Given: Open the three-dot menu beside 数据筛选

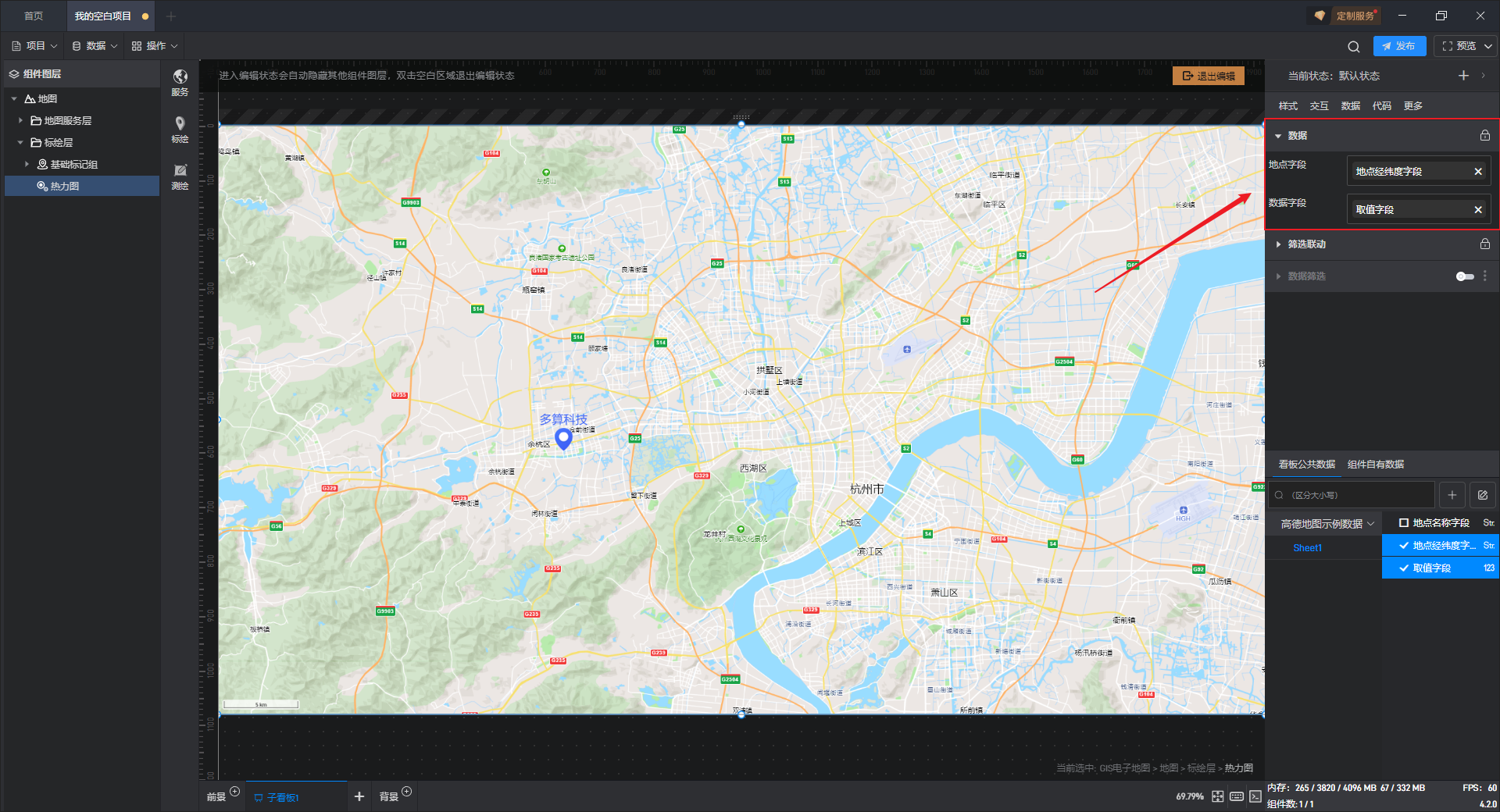Looking at the screenshot, I should point(1485,276).
